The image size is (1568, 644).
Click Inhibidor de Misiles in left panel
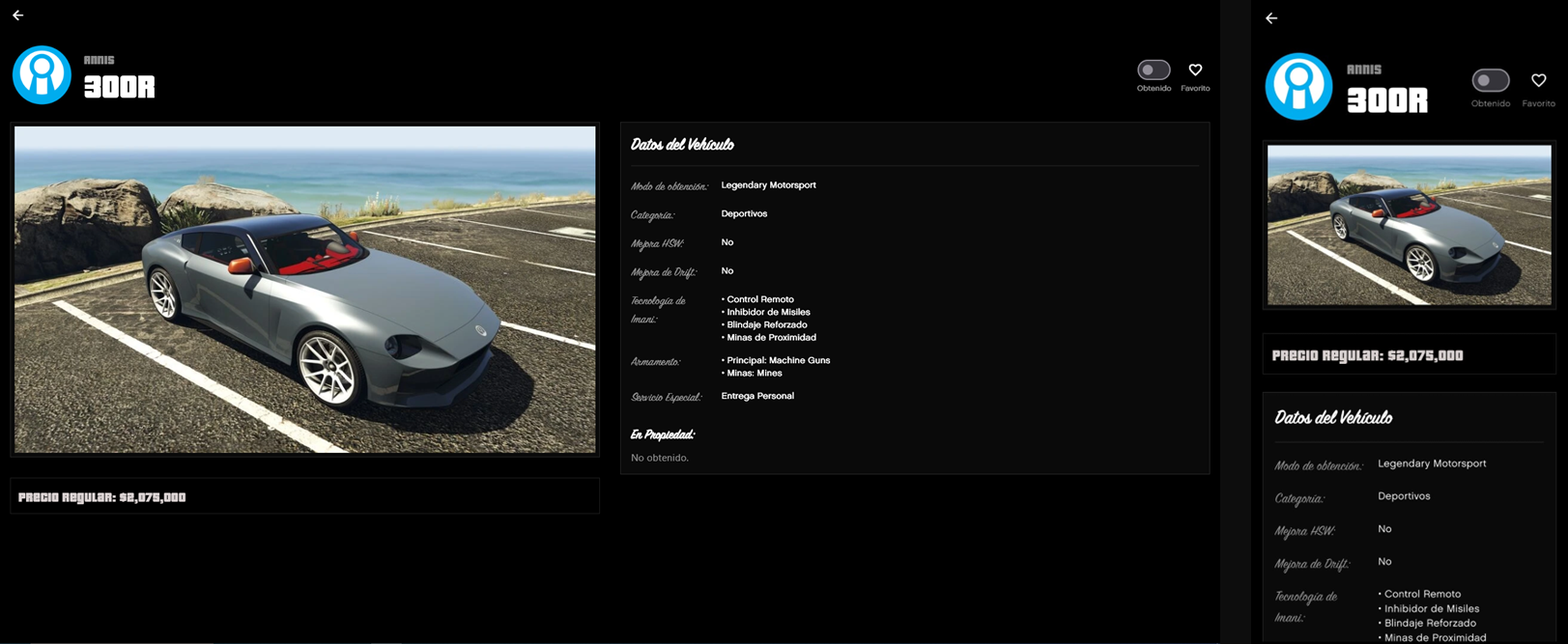(765, 312)
